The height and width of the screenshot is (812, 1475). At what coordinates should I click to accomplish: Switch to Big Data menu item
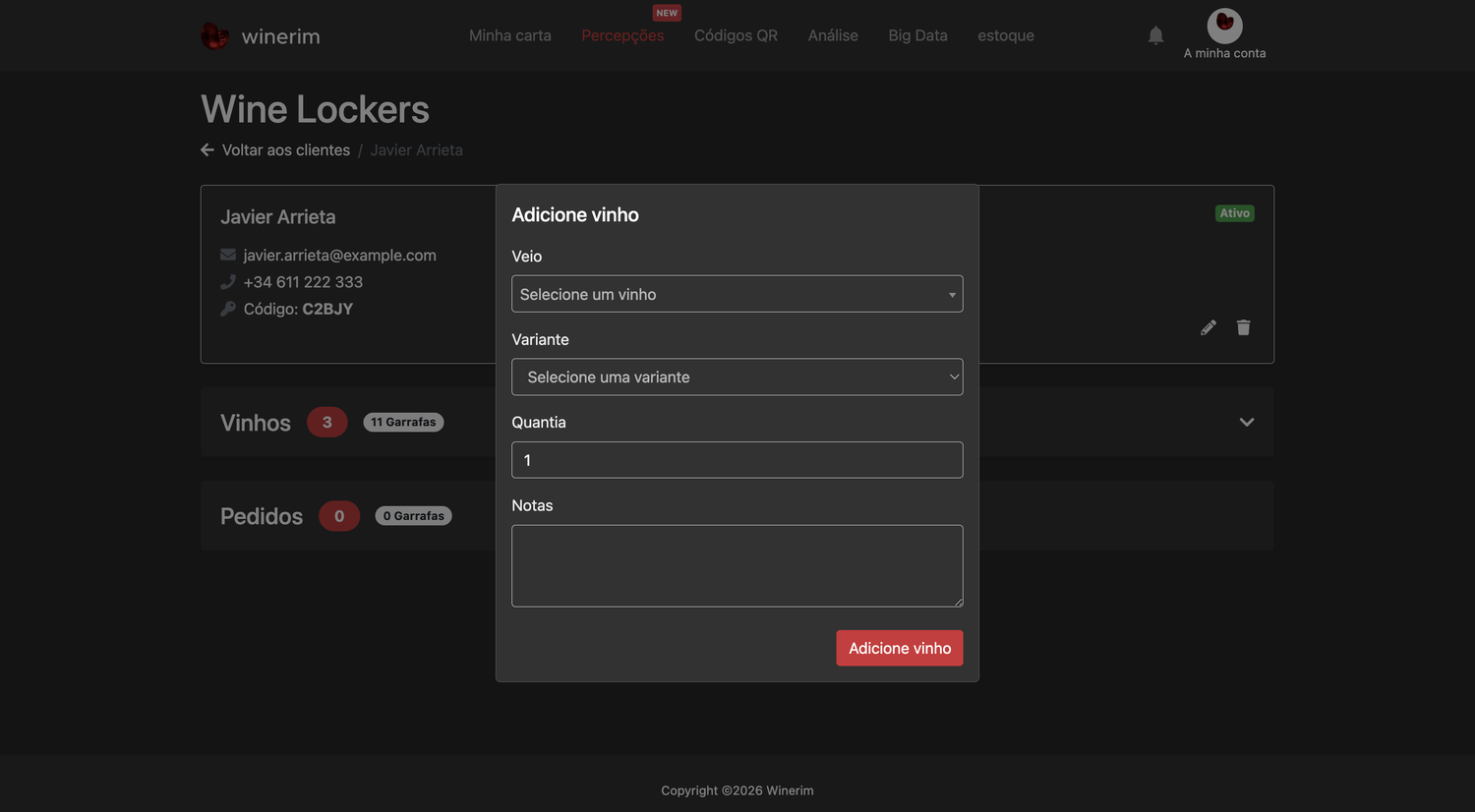click(x=917, y=35)
